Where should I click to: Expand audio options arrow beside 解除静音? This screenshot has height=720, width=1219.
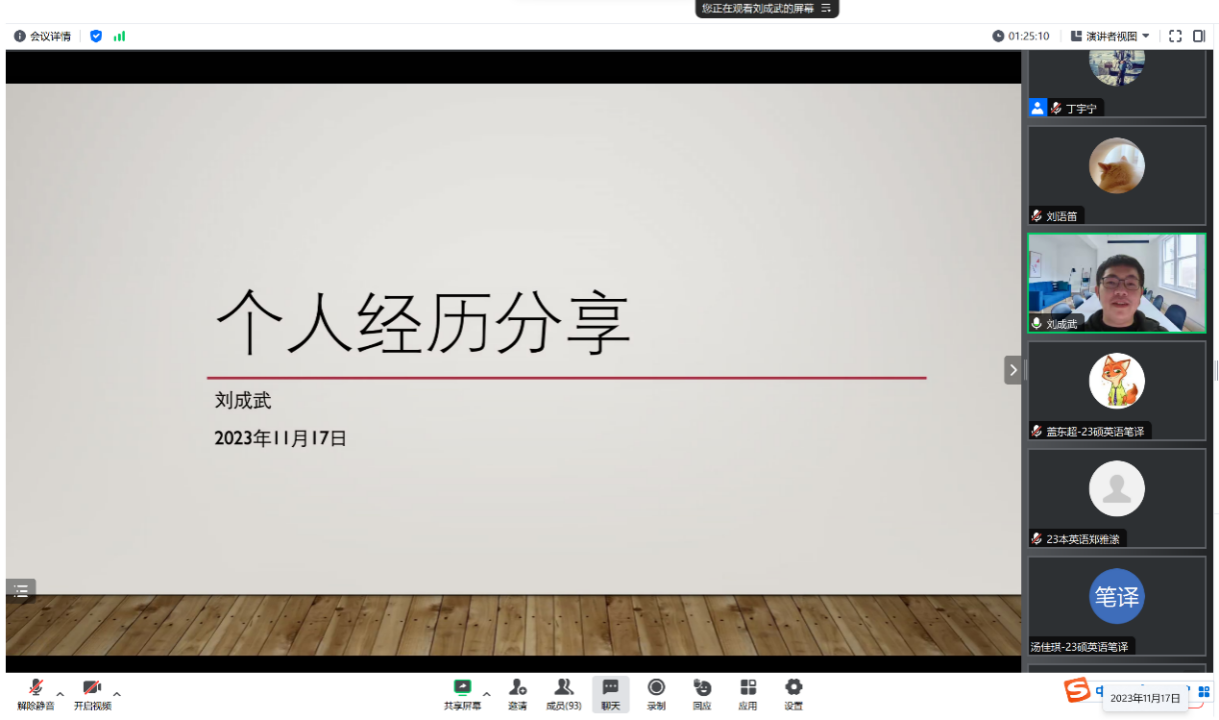(60, 694)
